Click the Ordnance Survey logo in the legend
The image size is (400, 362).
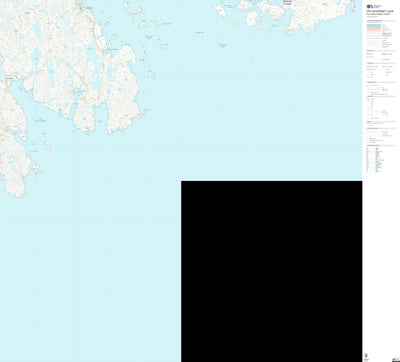374,6
